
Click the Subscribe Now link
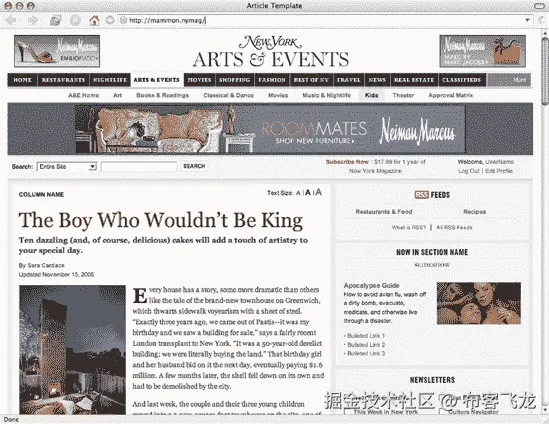(347, 162)
